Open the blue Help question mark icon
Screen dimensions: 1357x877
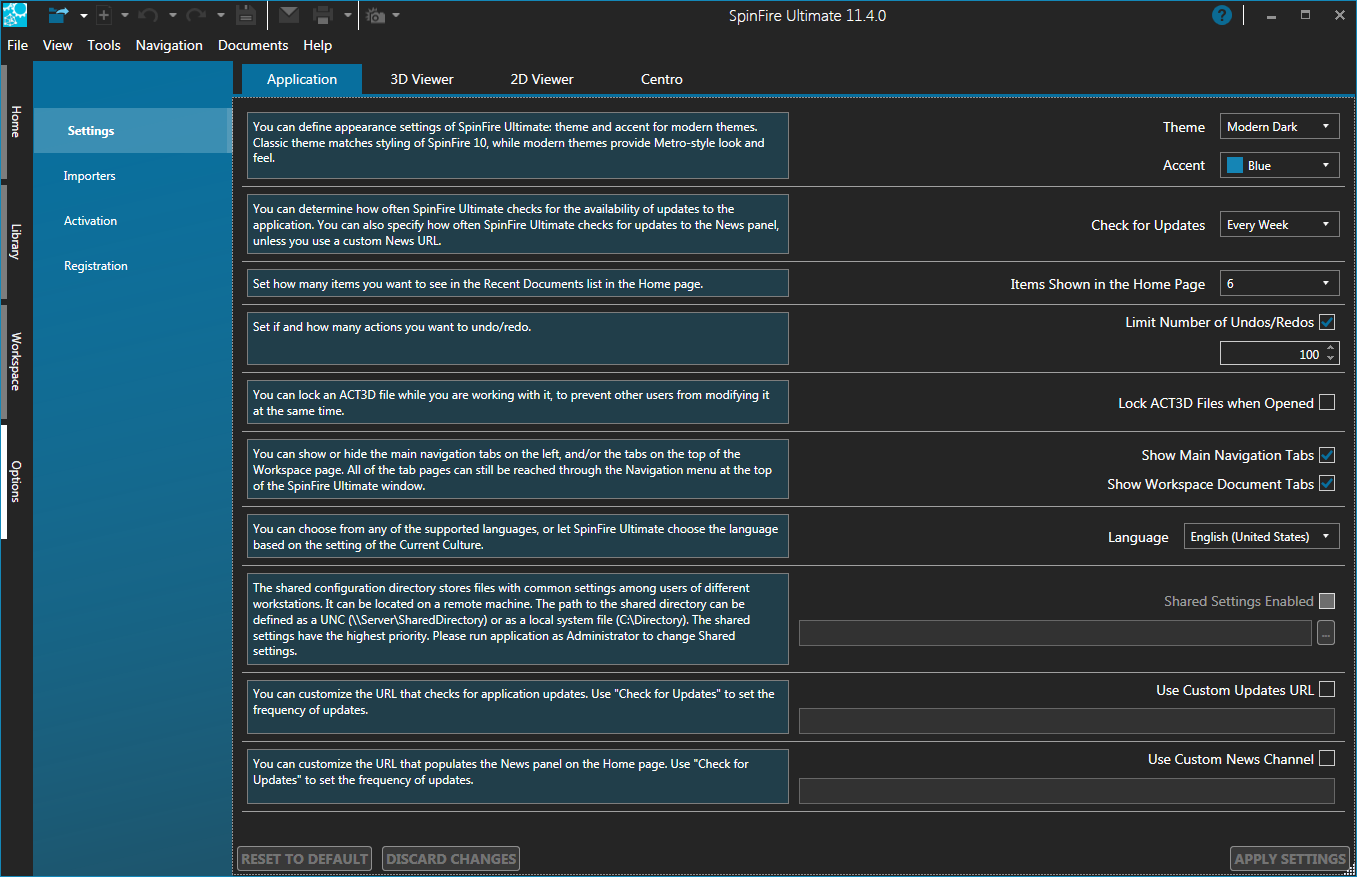pos(1221,15)
